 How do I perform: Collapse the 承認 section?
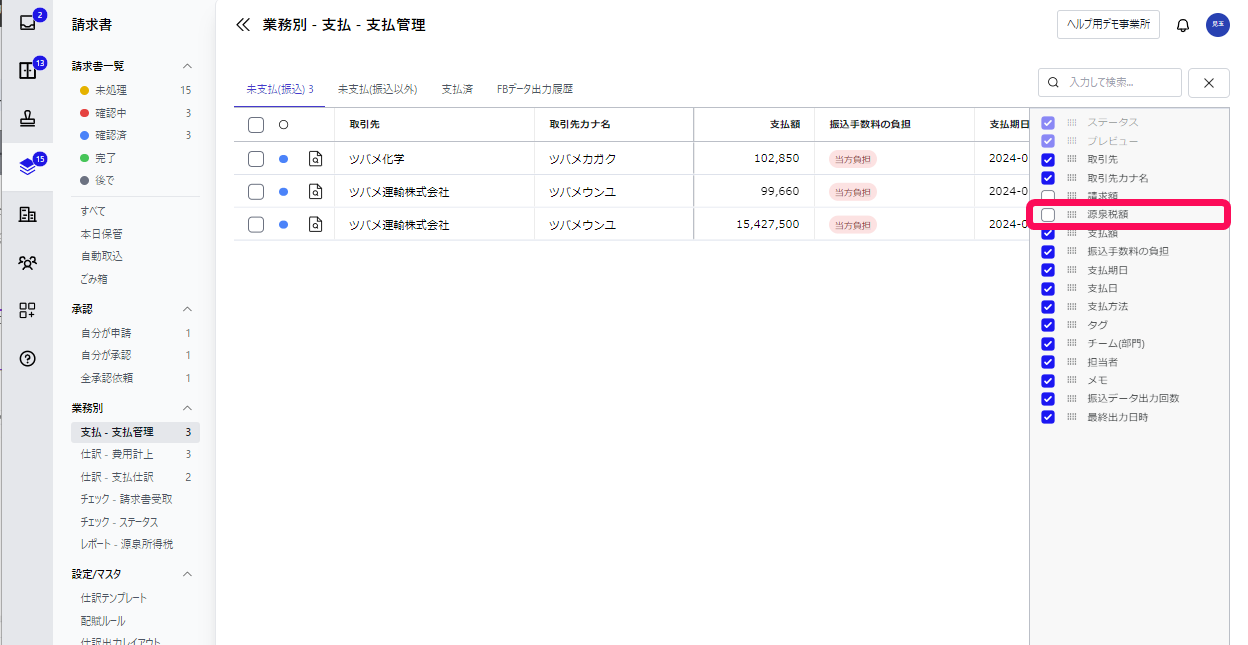(x=187, y=309)
